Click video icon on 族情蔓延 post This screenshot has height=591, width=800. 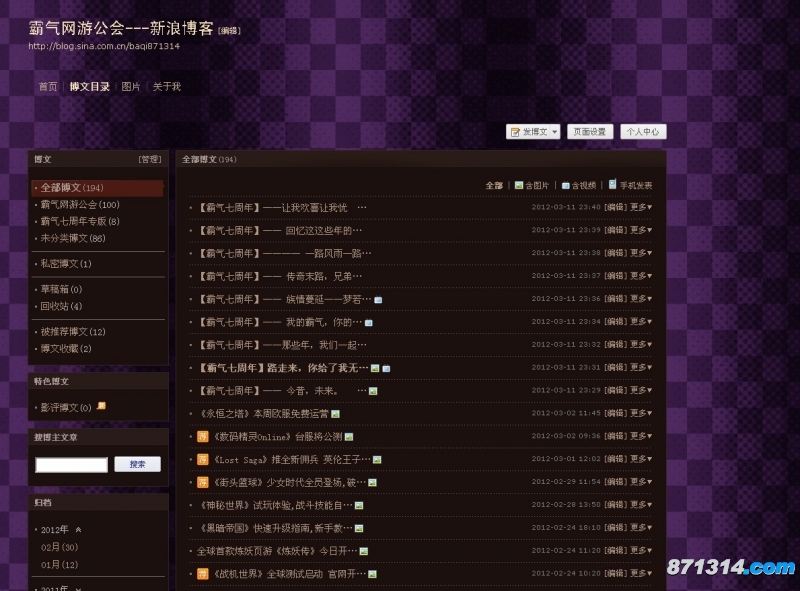[x=378, y=300]
